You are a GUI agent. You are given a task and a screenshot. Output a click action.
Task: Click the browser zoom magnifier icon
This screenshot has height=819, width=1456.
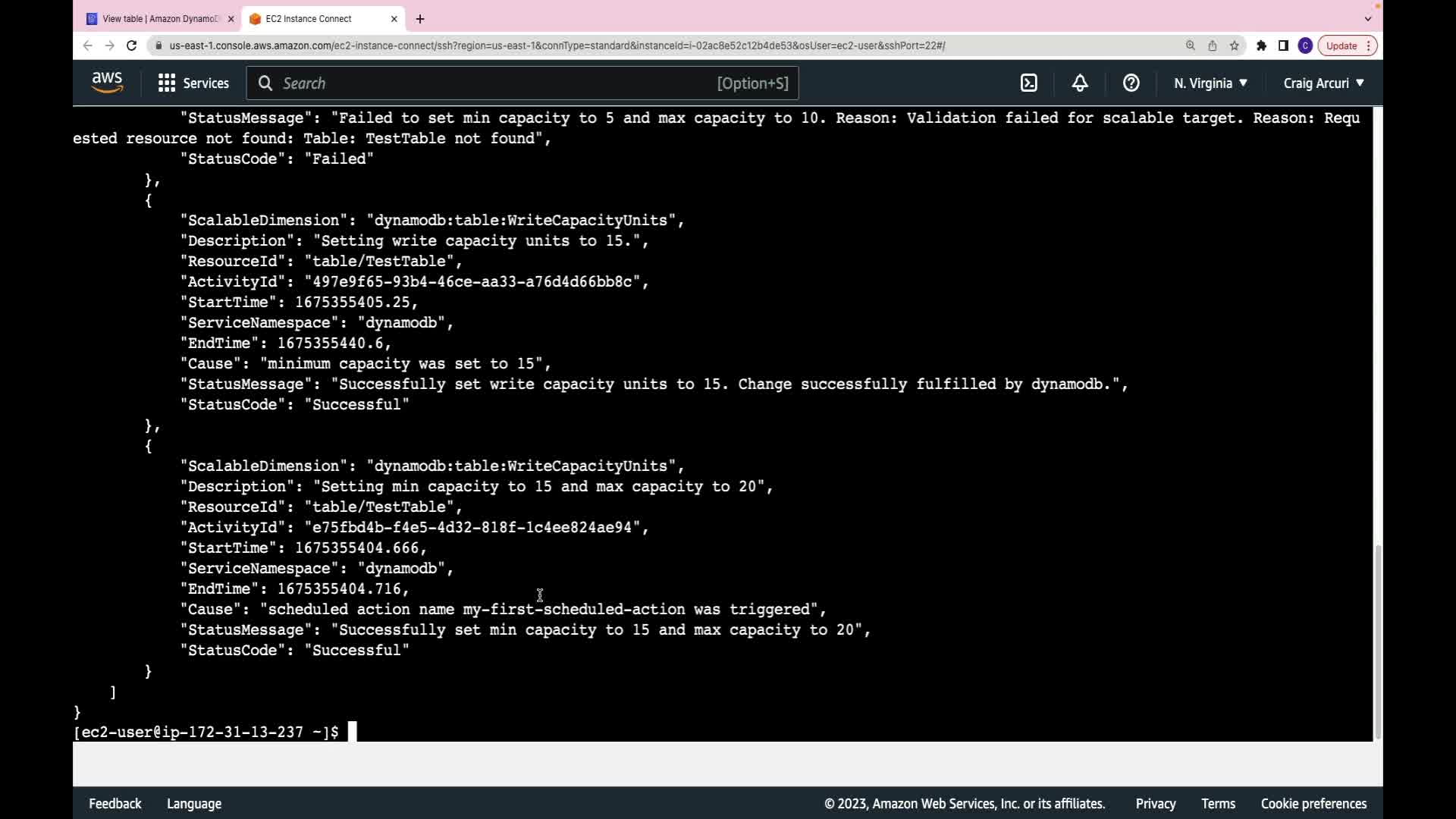pyautogui.click(x=1191, y=45)
